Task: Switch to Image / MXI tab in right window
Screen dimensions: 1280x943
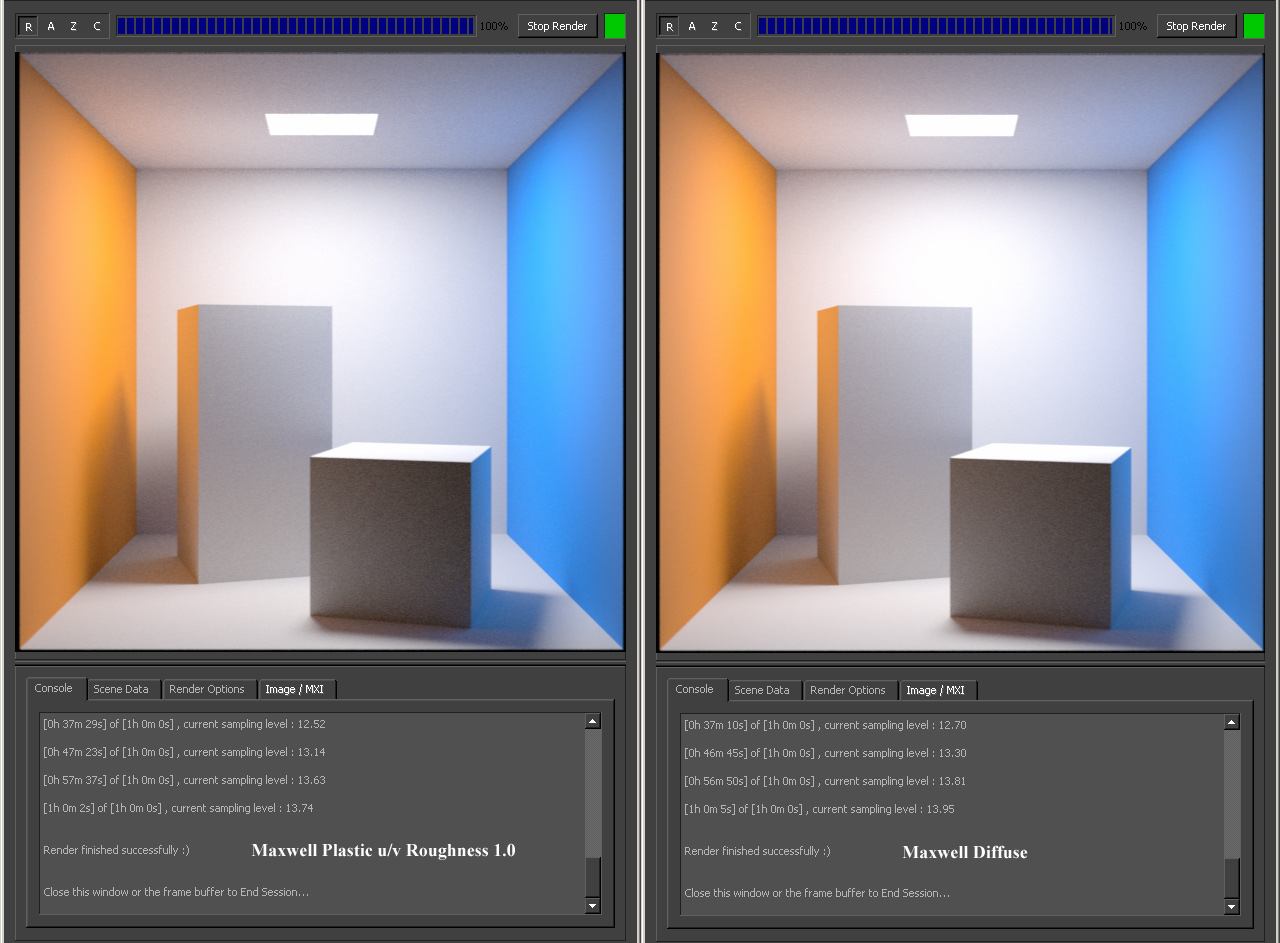Action: (937, 690)
